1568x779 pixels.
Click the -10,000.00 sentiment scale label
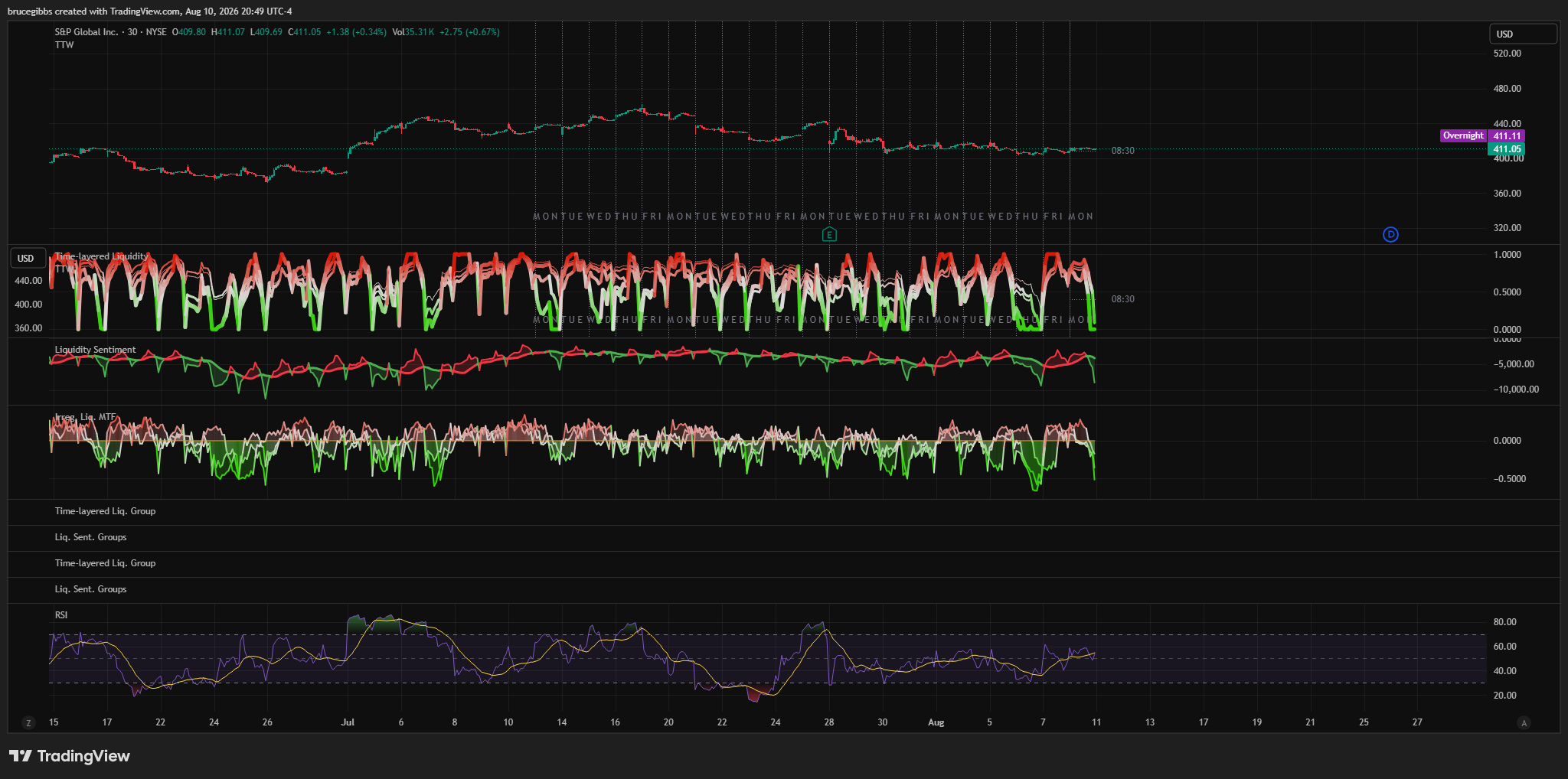(1516, 389)
